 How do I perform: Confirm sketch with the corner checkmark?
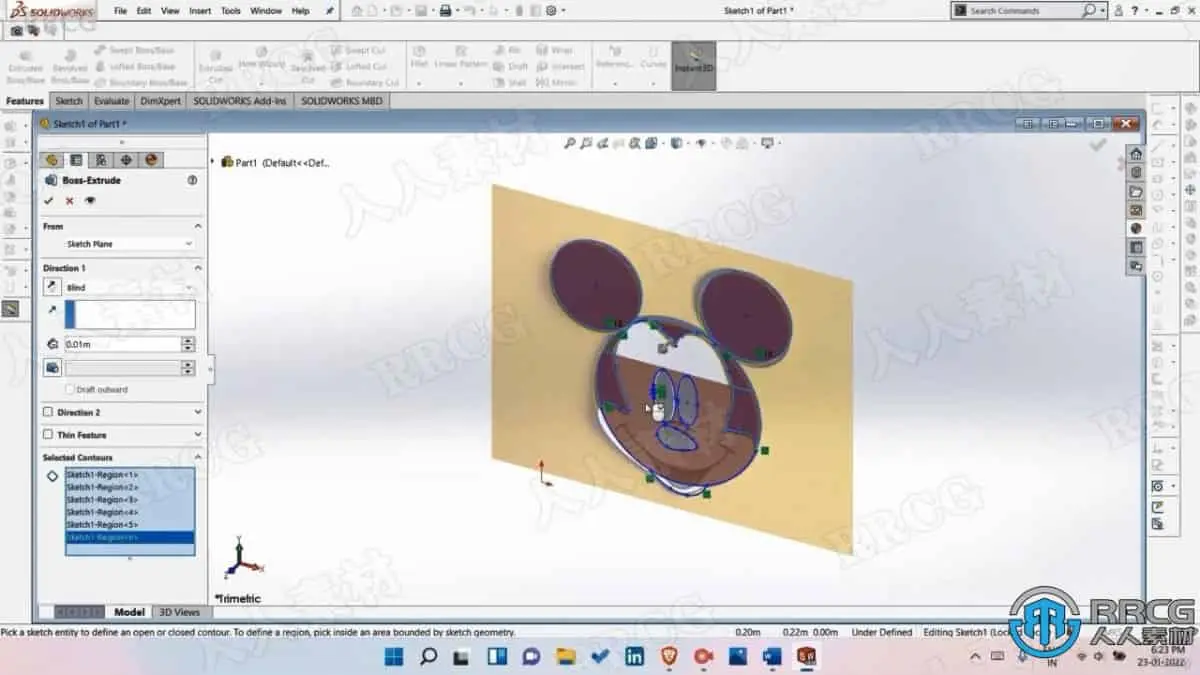[x=1097, y=145]
